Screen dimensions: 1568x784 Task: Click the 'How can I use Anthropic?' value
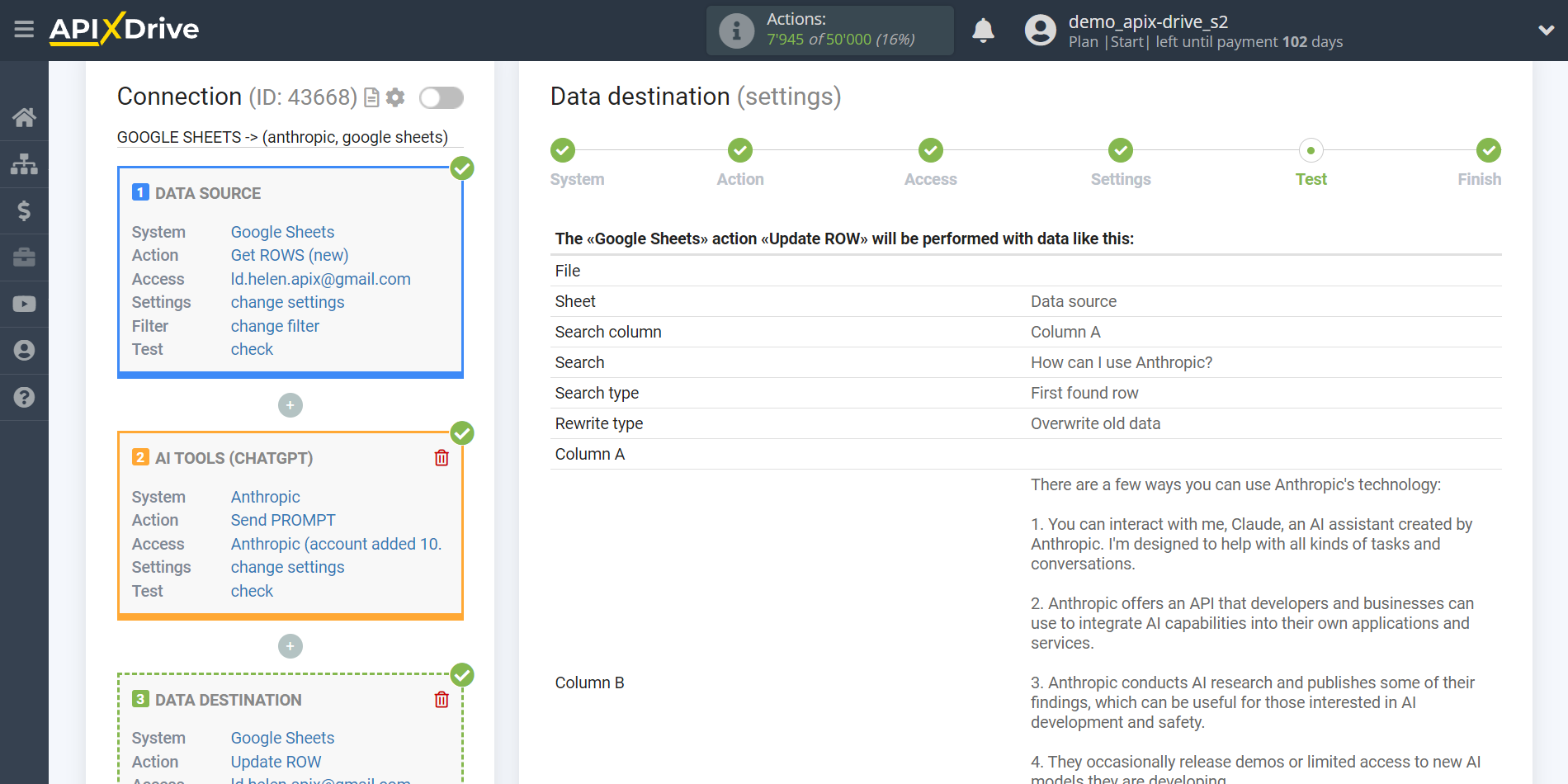point(1122,362)
